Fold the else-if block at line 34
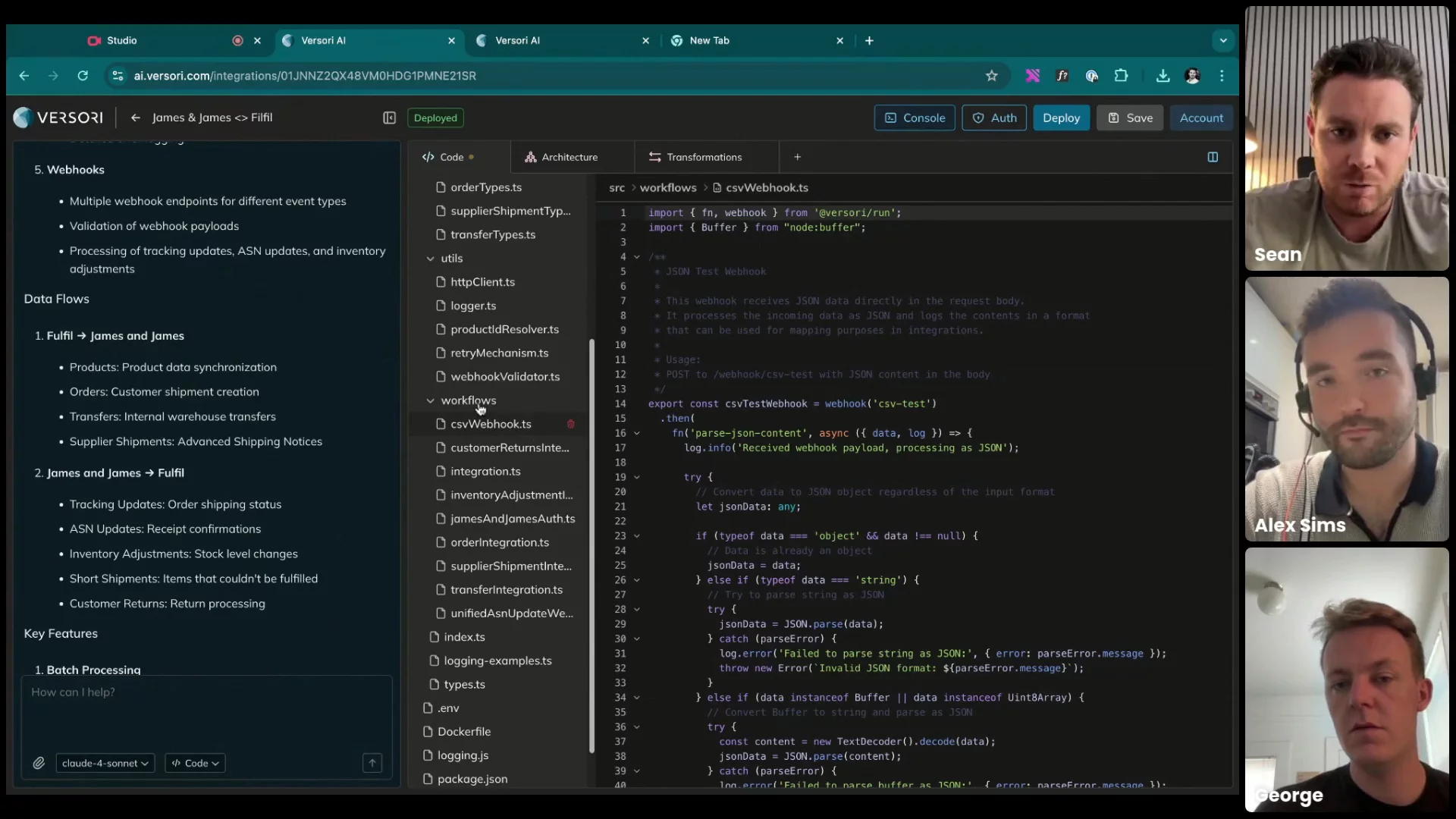Screen dimensions: 1456x819 (x=636, y=698)
